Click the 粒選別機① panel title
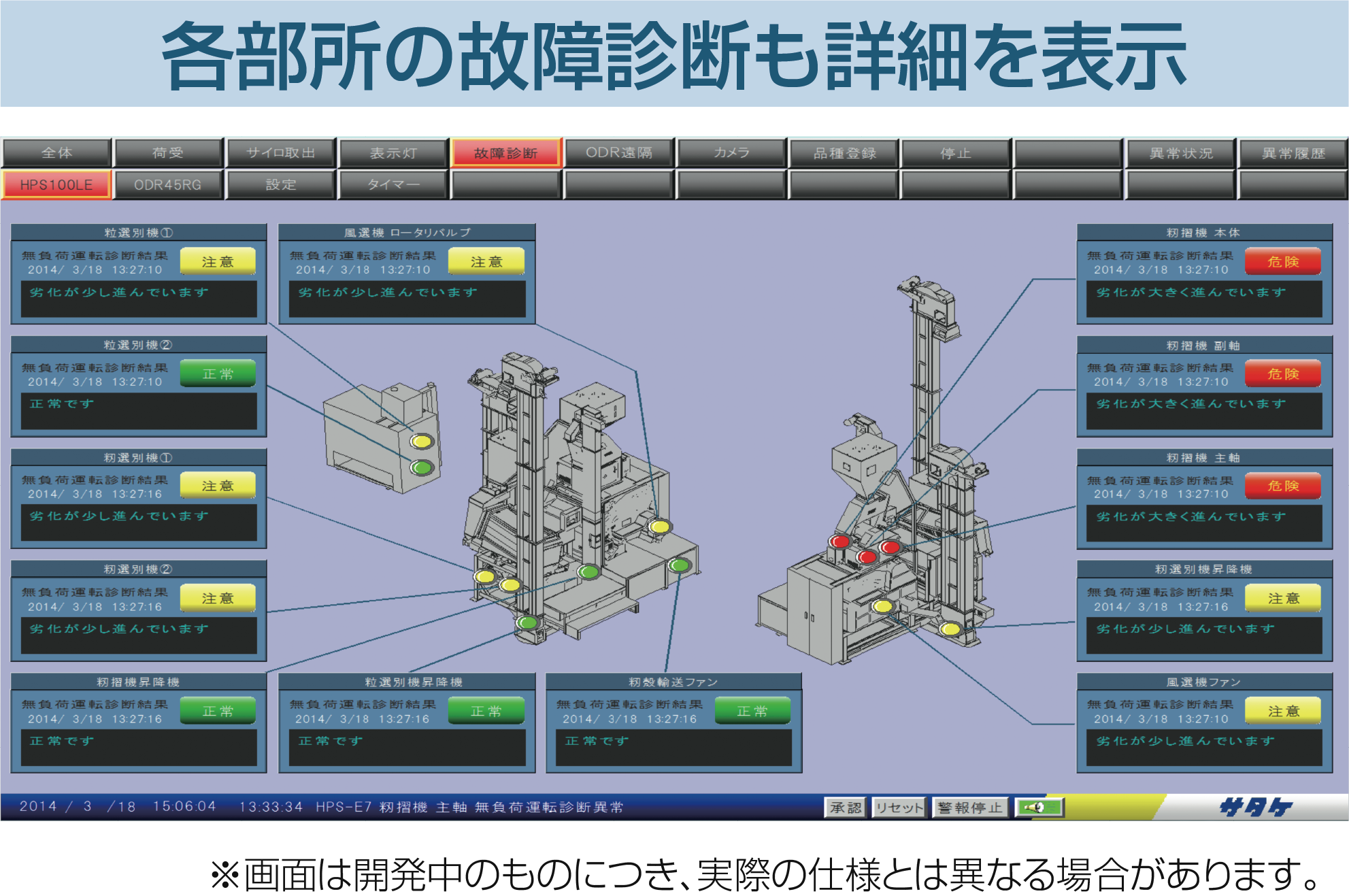The image size is (1349, 896). pos(138,233)
